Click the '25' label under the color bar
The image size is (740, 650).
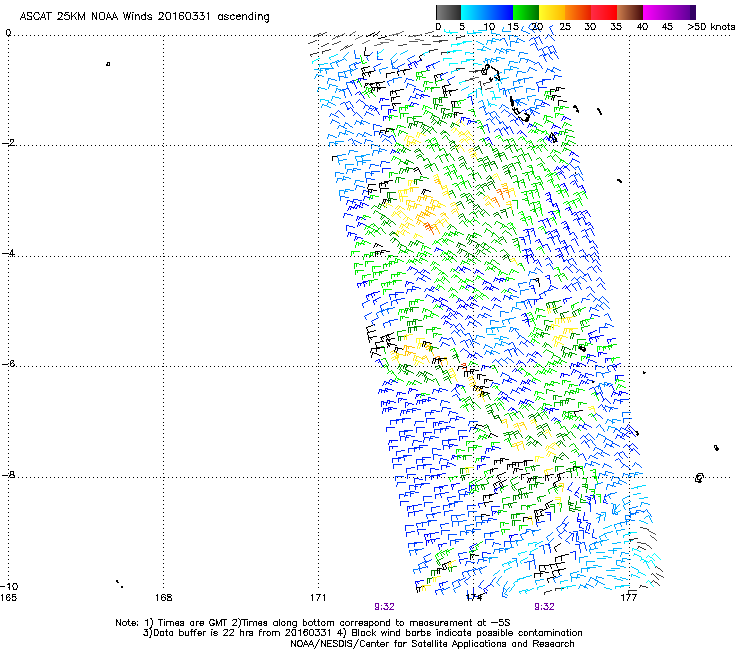click(565, 27)
